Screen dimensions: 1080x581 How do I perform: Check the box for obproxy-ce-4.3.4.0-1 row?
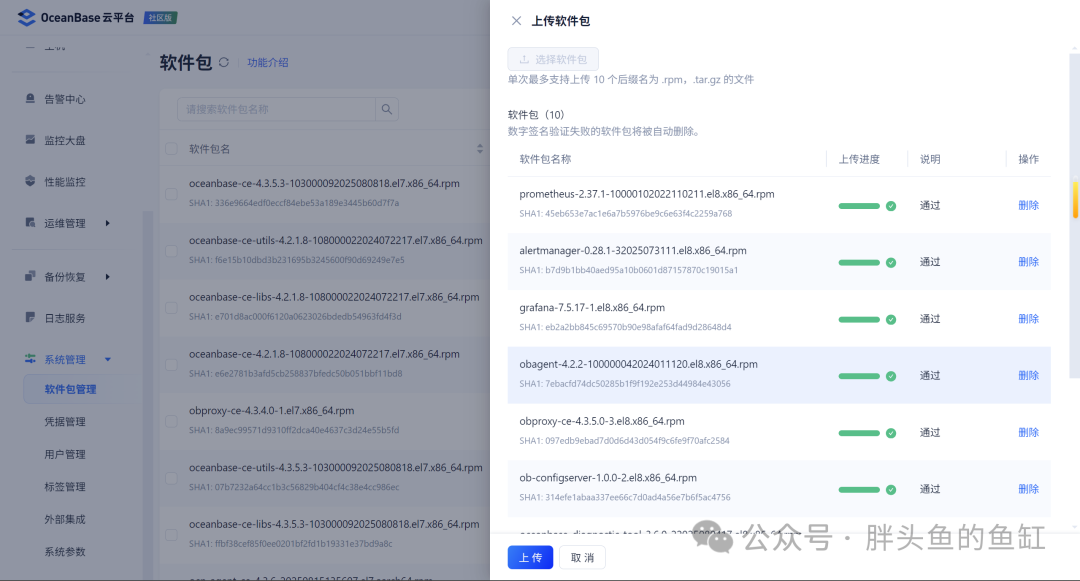click(x=172, y=421)
